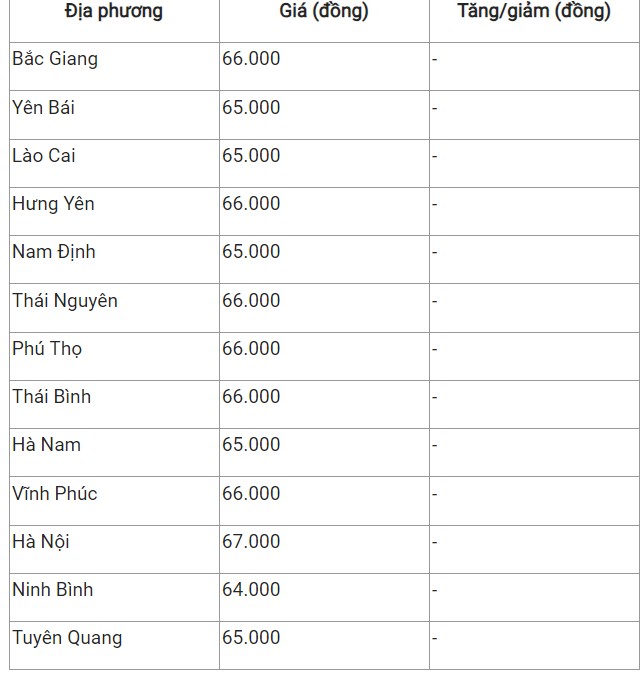Select the Ninh Bình cell
The height and width of the screenshot is (678, 644).
point(53,590)
